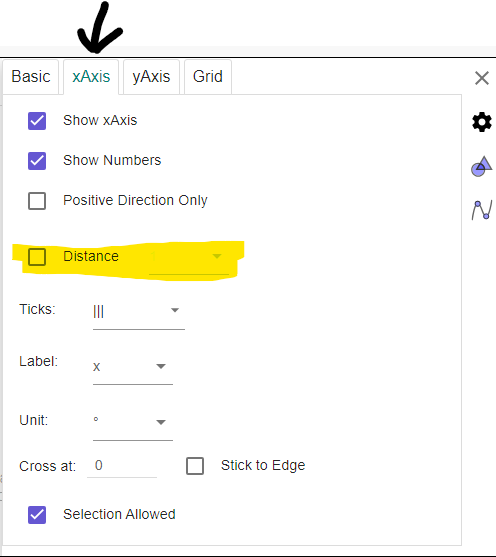Viewport: 496px width, 557px height.
Task: Open the Grid tab
Action: (x=208, y=77)
